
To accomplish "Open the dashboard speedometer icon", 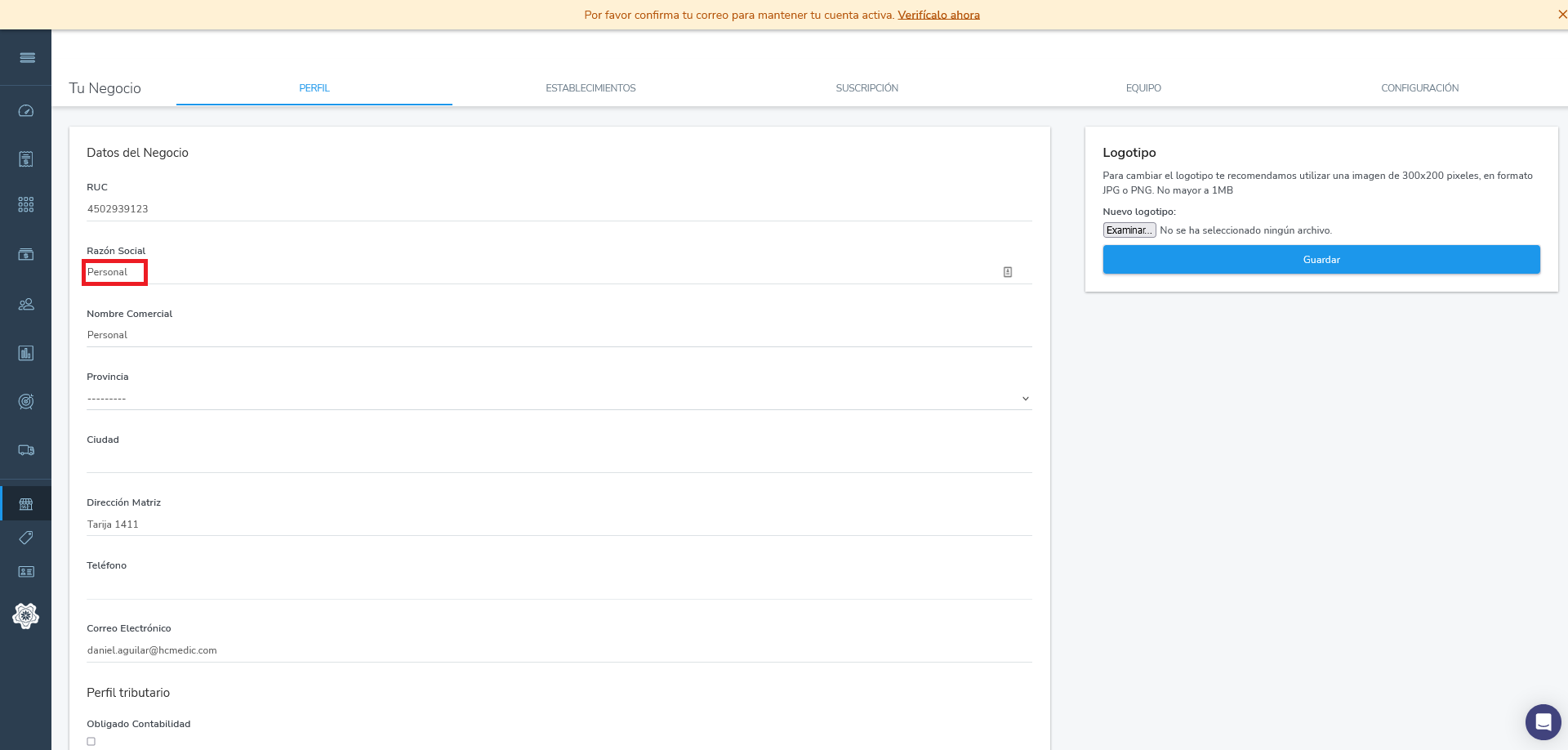I will click(x=26, y=111).
